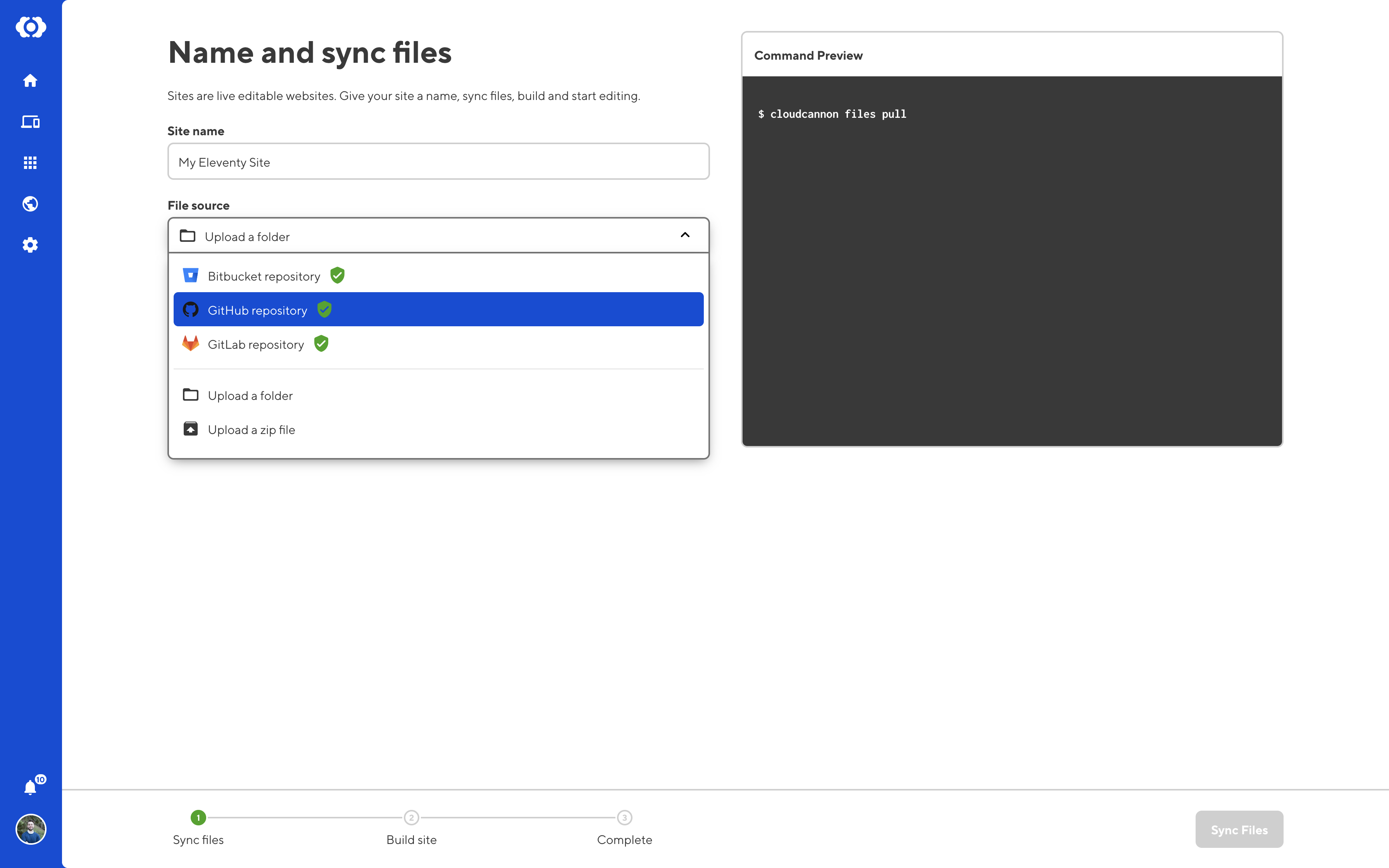Open the Settings gear icon in sidebar
This screenshot has height=868, width=1389.
coord(30,245)
